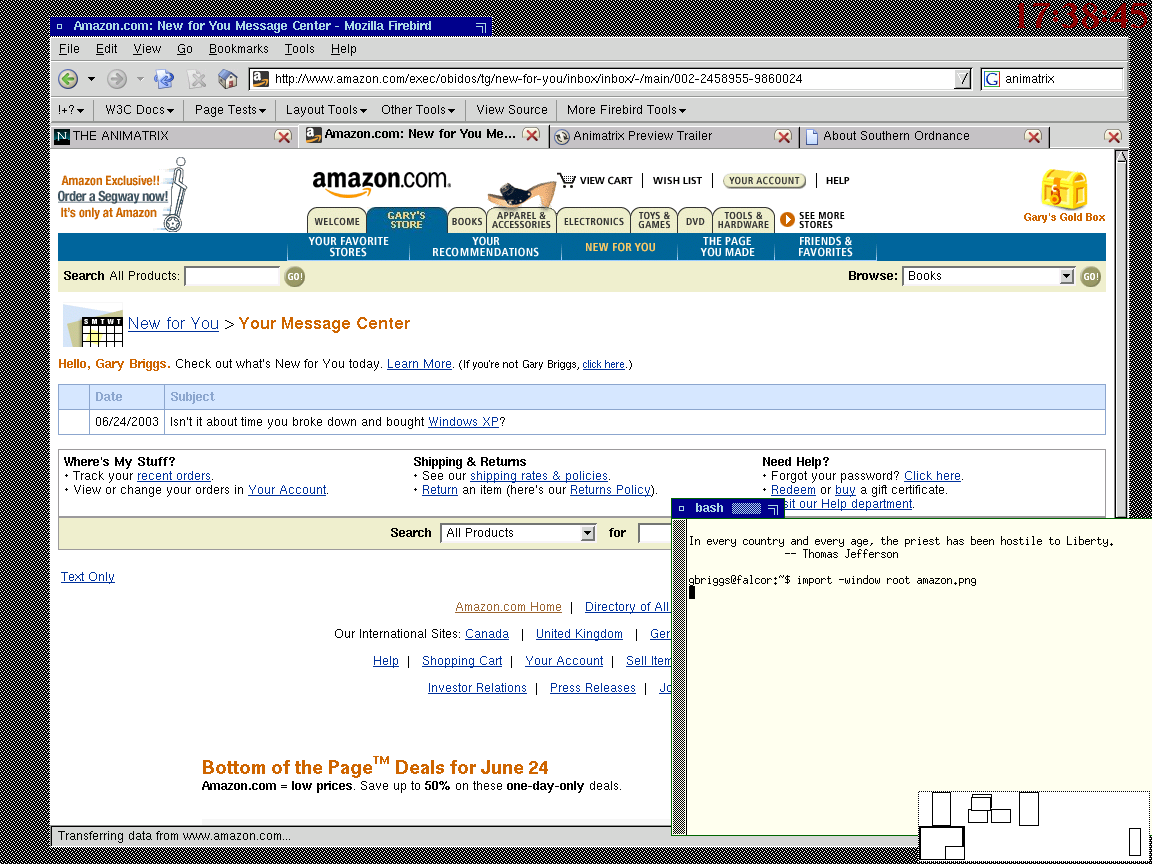Viewport: 1152px width, 864px height.
Task: Click the Forward navigation arrow
Action: click(x=116, y=79)
